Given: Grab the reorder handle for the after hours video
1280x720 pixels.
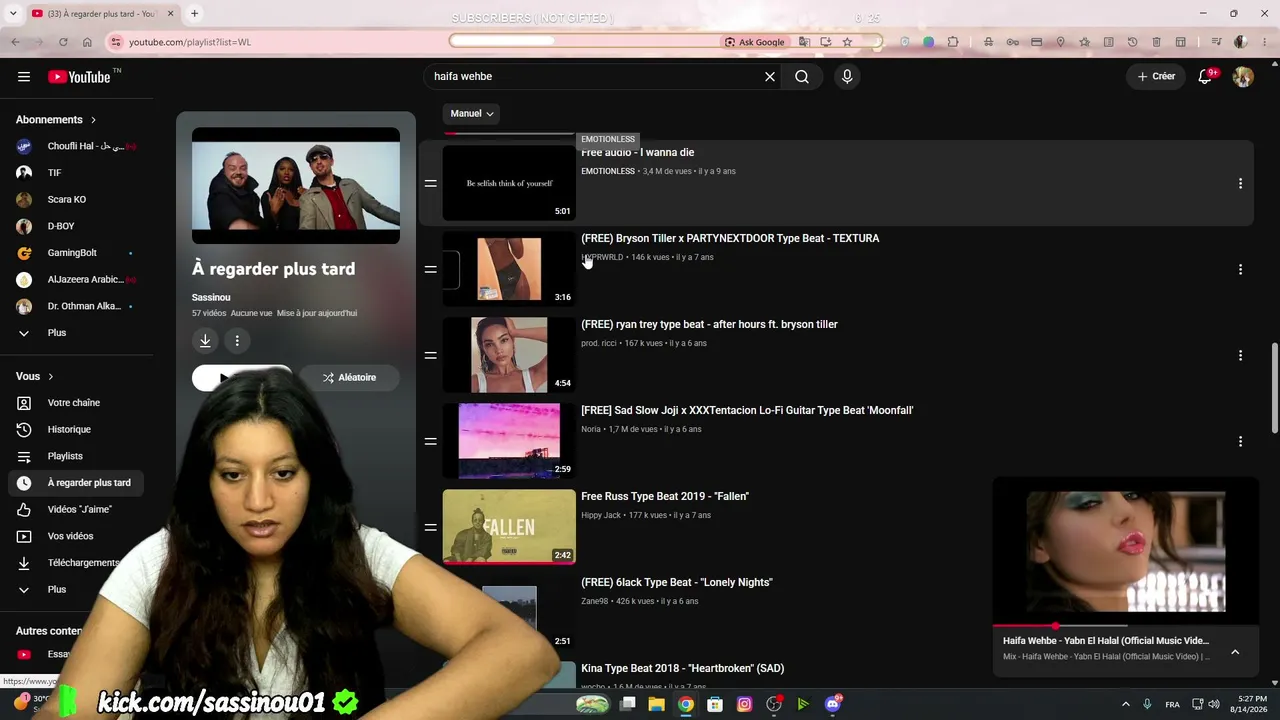Looking at the screenshot, I should (x=431, y=356).
